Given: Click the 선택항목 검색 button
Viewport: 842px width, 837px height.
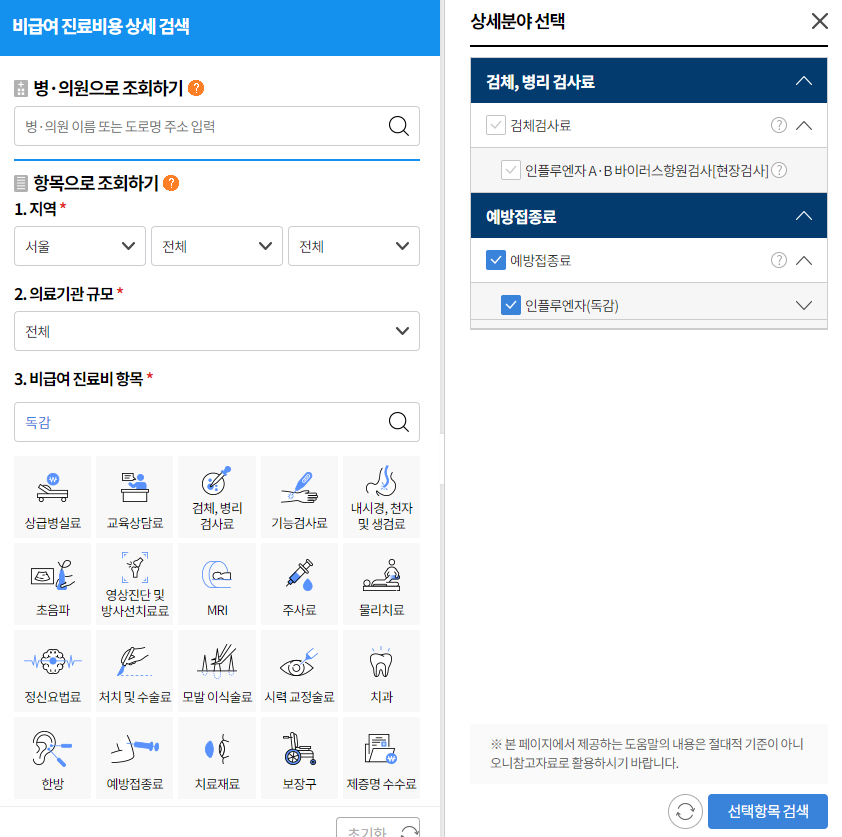Looking at the screenshot, I should pyautogui.click(x=767, y=811).
